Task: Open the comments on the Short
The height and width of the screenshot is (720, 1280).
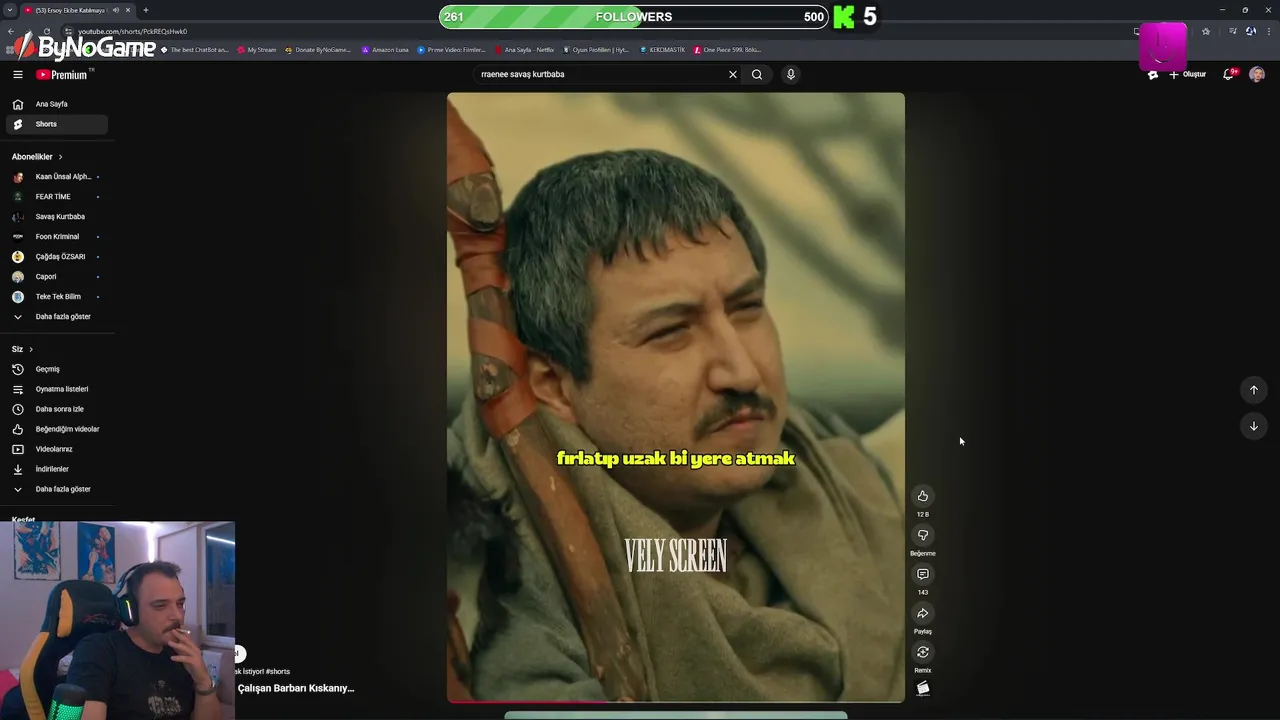Action: (923, 574)
